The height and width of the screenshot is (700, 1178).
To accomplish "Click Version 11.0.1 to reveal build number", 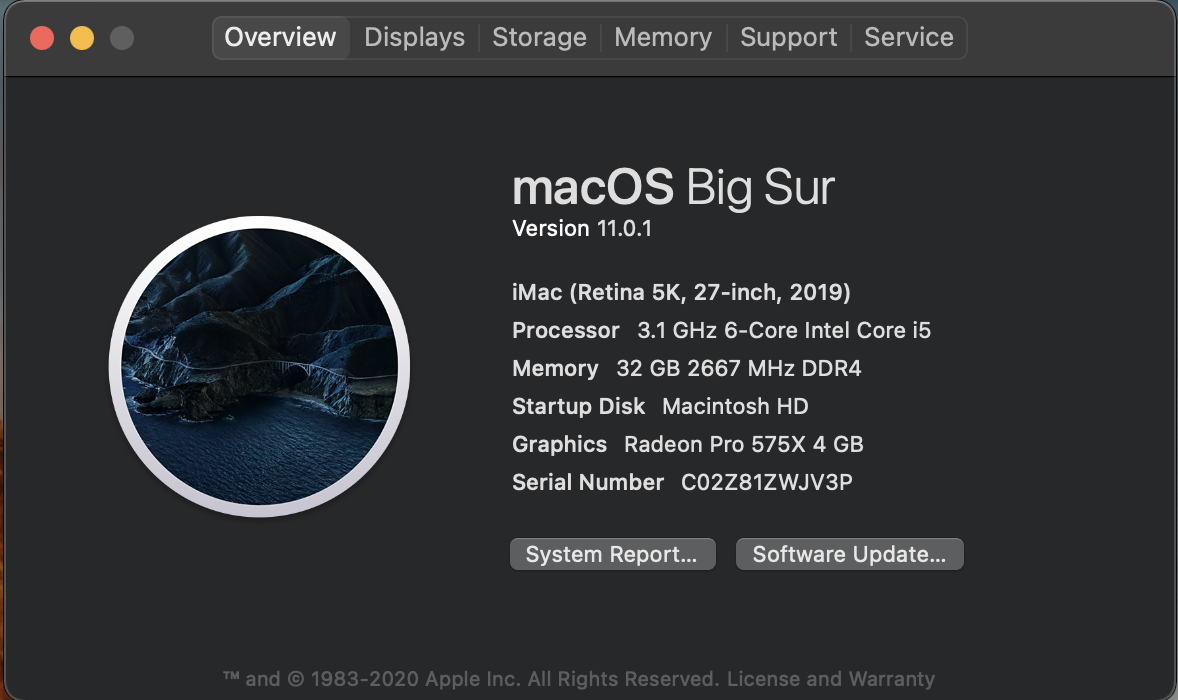I will point(582,228).
